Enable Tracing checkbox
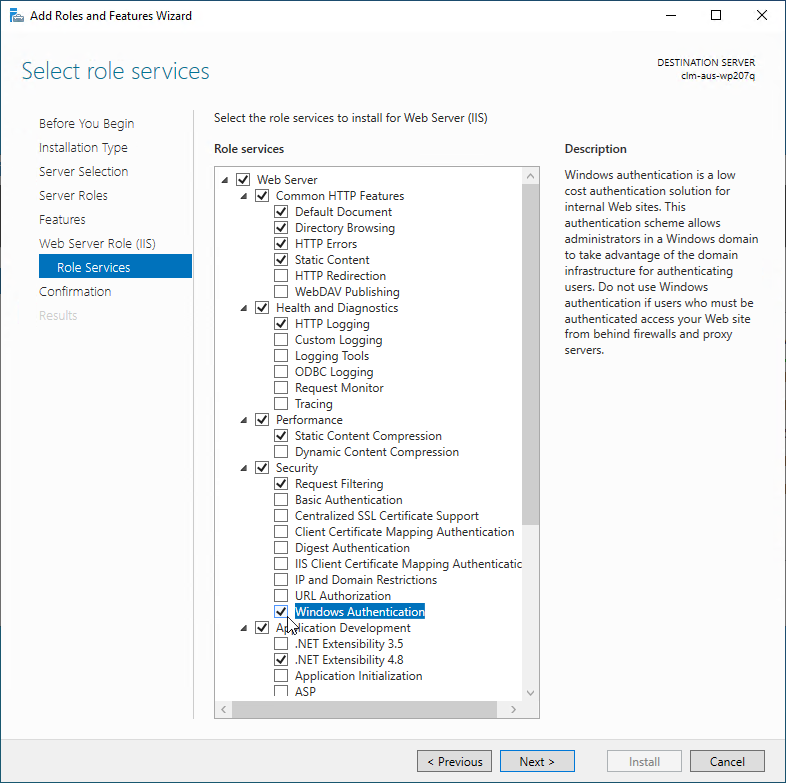 [281, 404]
